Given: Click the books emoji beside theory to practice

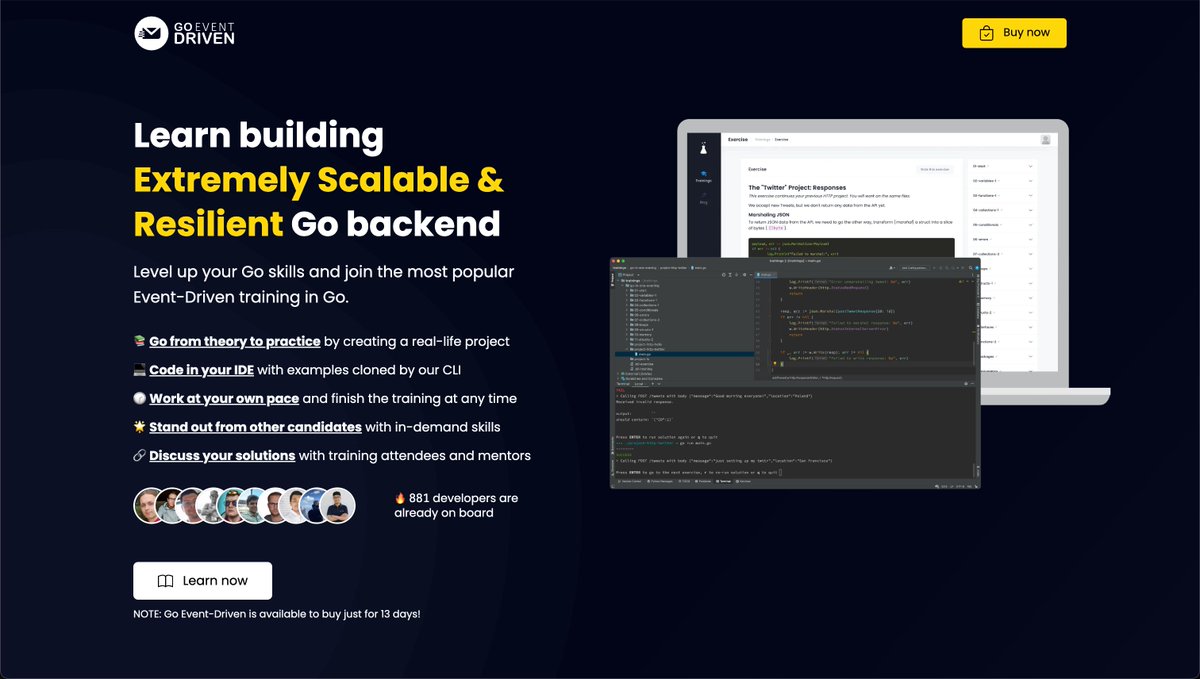Looking at the screenshot, I should coord(139,342).
